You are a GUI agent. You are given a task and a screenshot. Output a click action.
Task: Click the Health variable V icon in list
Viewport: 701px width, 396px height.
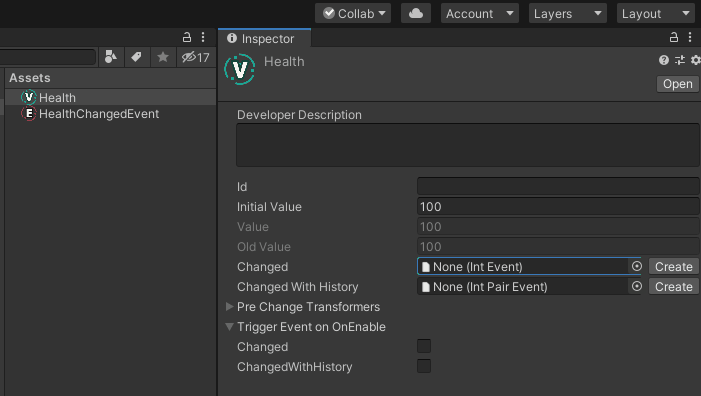click(29, 97)
